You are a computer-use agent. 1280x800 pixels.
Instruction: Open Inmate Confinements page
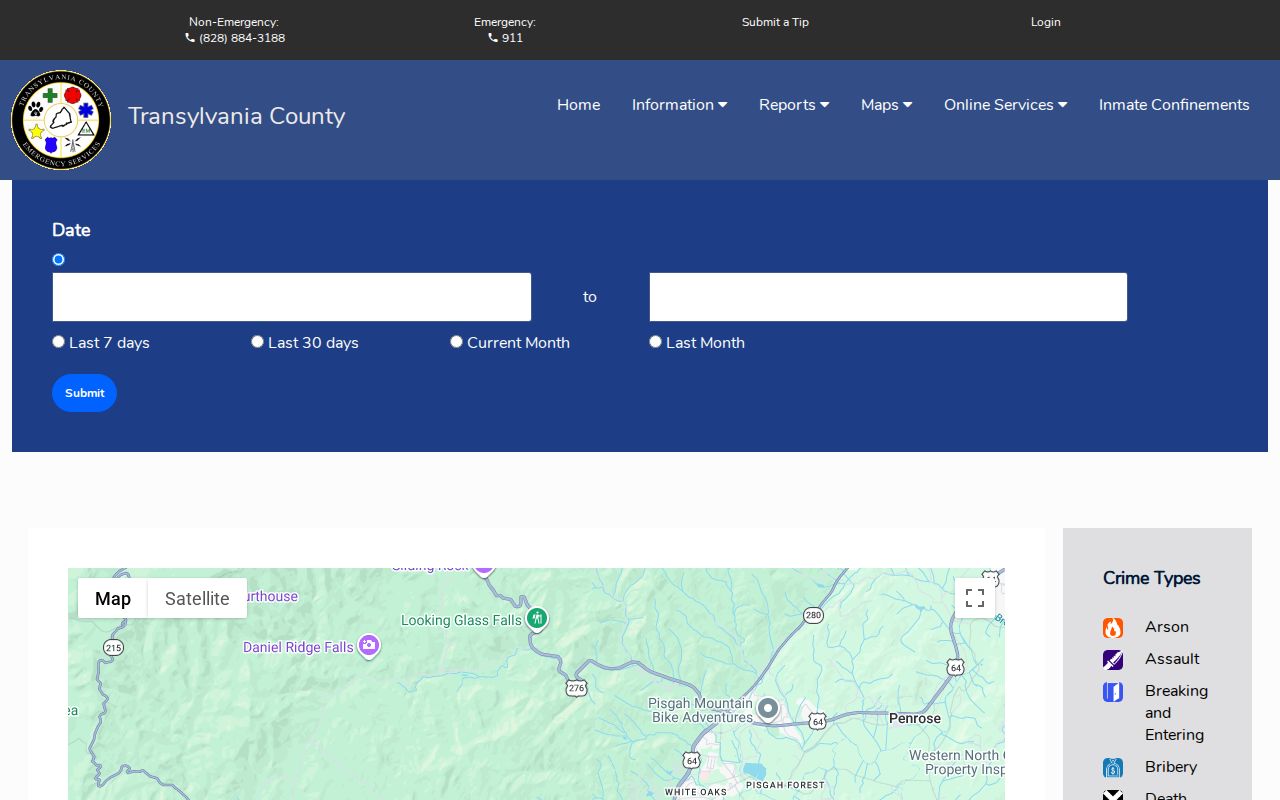point(1174,105)
